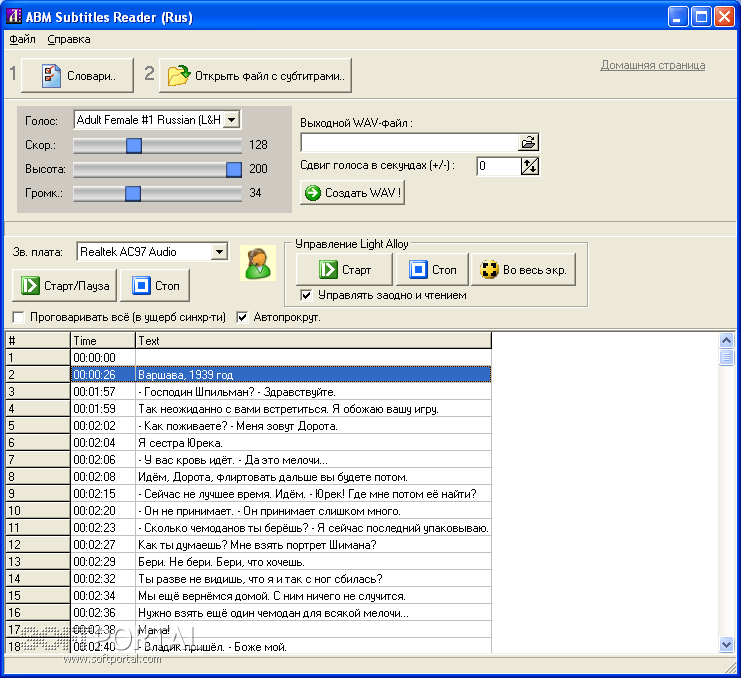Click the Time column header
The height and width of the screenshot is (678, 741).
coord(103,341)
